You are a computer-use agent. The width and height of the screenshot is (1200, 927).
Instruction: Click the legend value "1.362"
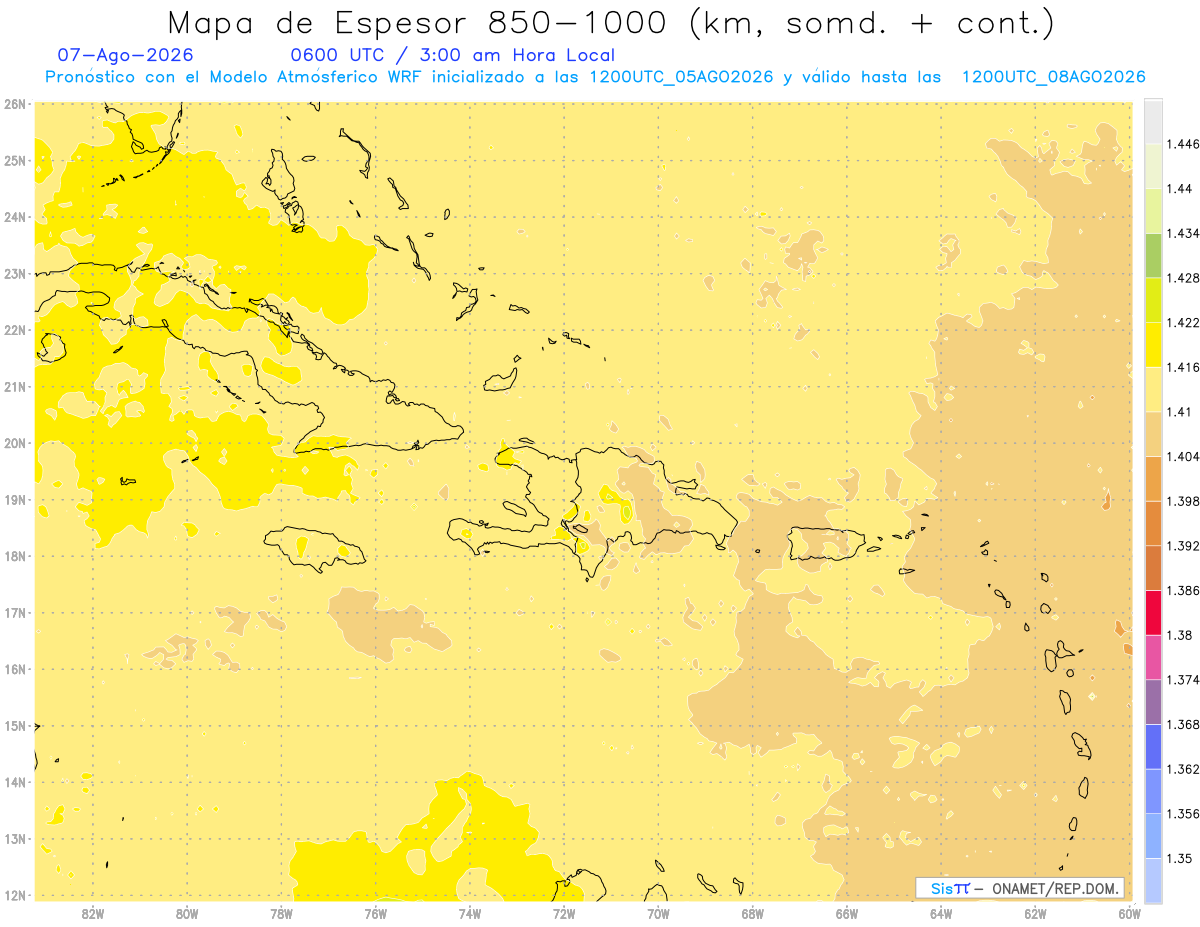tap(1183, 769)
